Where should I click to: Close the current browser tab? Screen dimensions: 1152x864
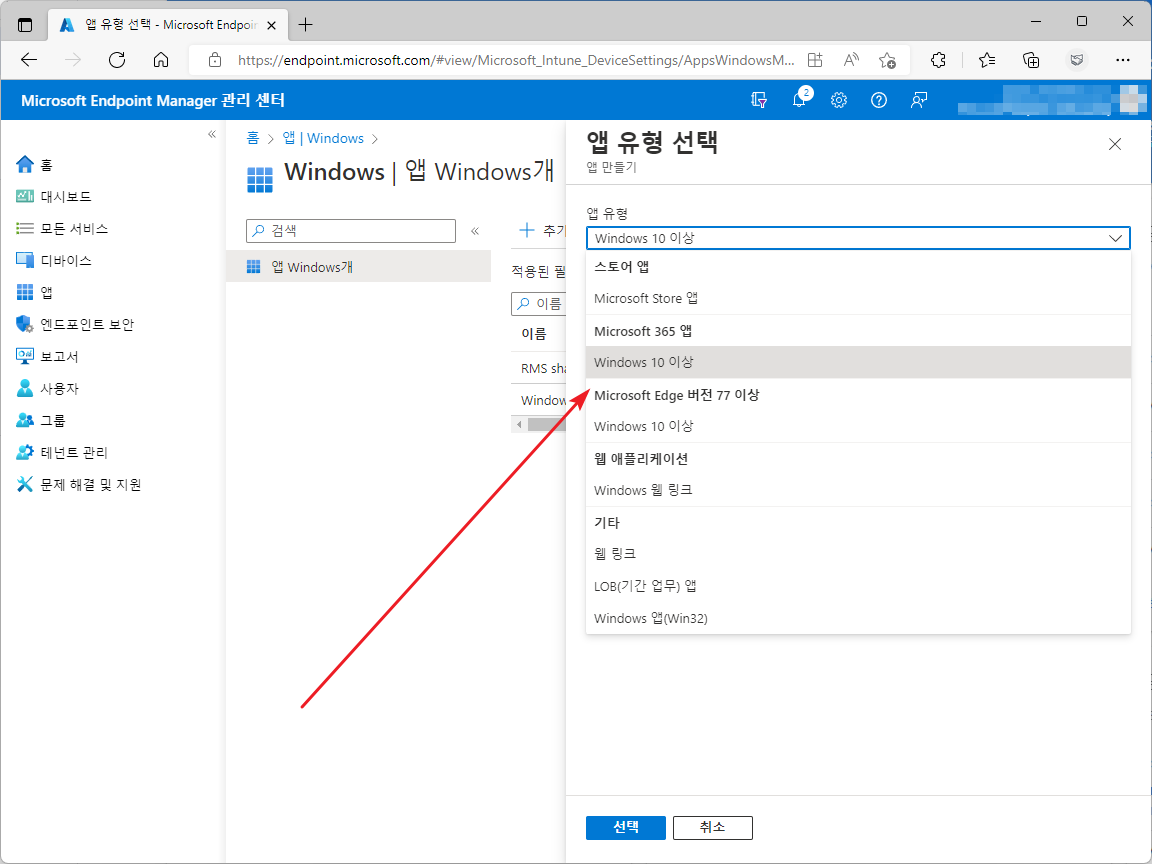(271, 25)
